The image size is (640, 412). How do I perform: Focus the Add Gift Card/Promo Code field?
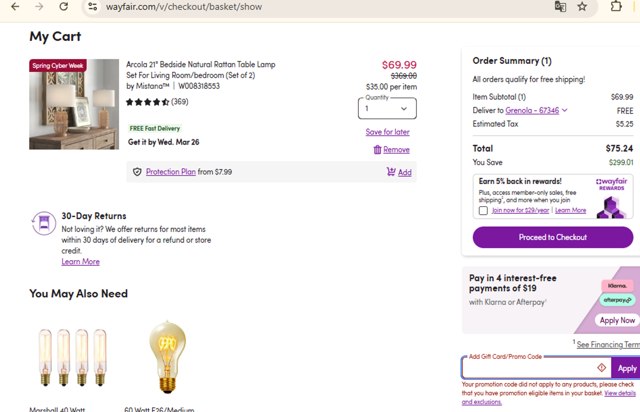tap(536, 368)
